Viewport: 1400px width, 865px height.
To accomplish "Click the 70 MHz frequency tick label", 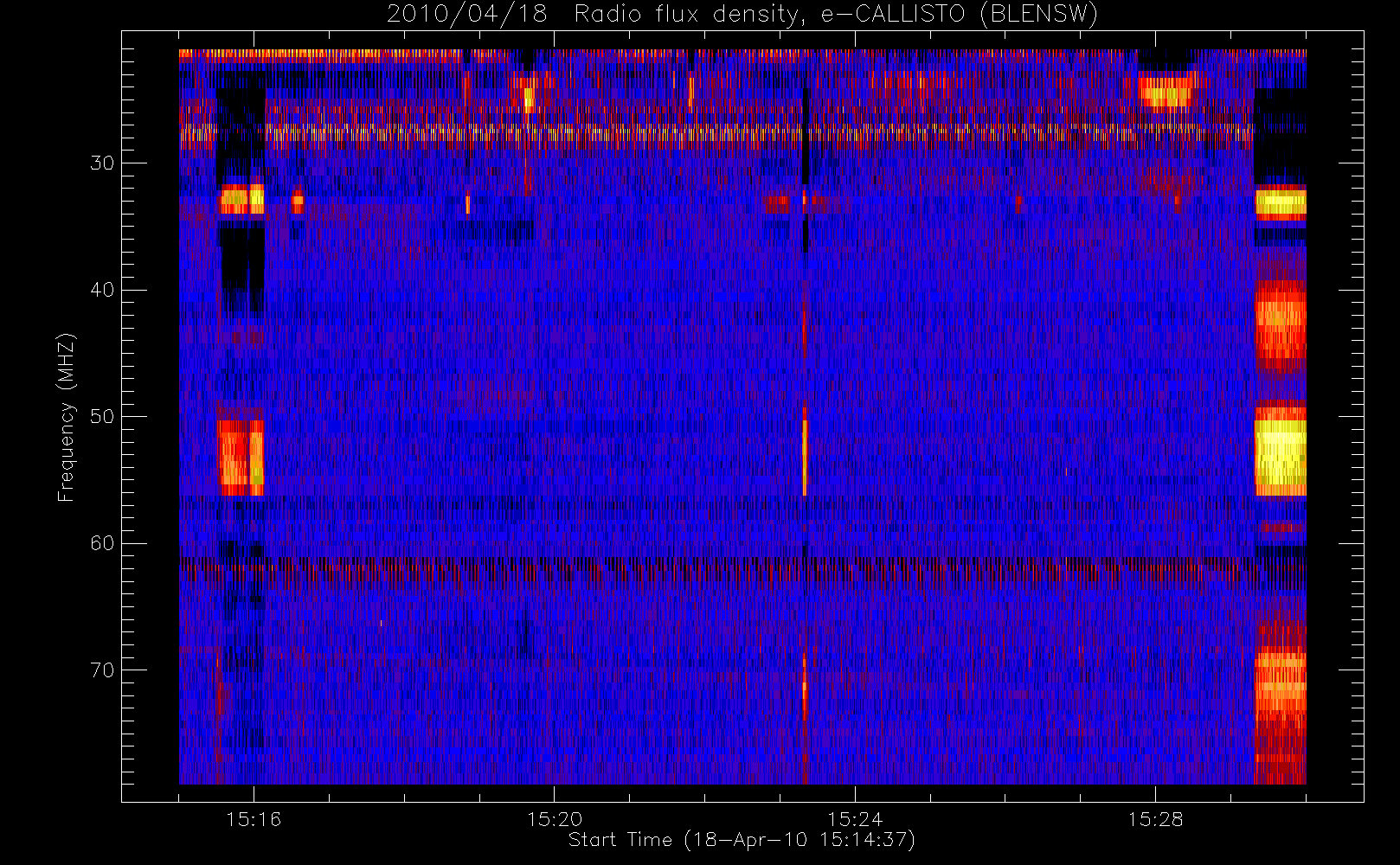I will point(102,670).
